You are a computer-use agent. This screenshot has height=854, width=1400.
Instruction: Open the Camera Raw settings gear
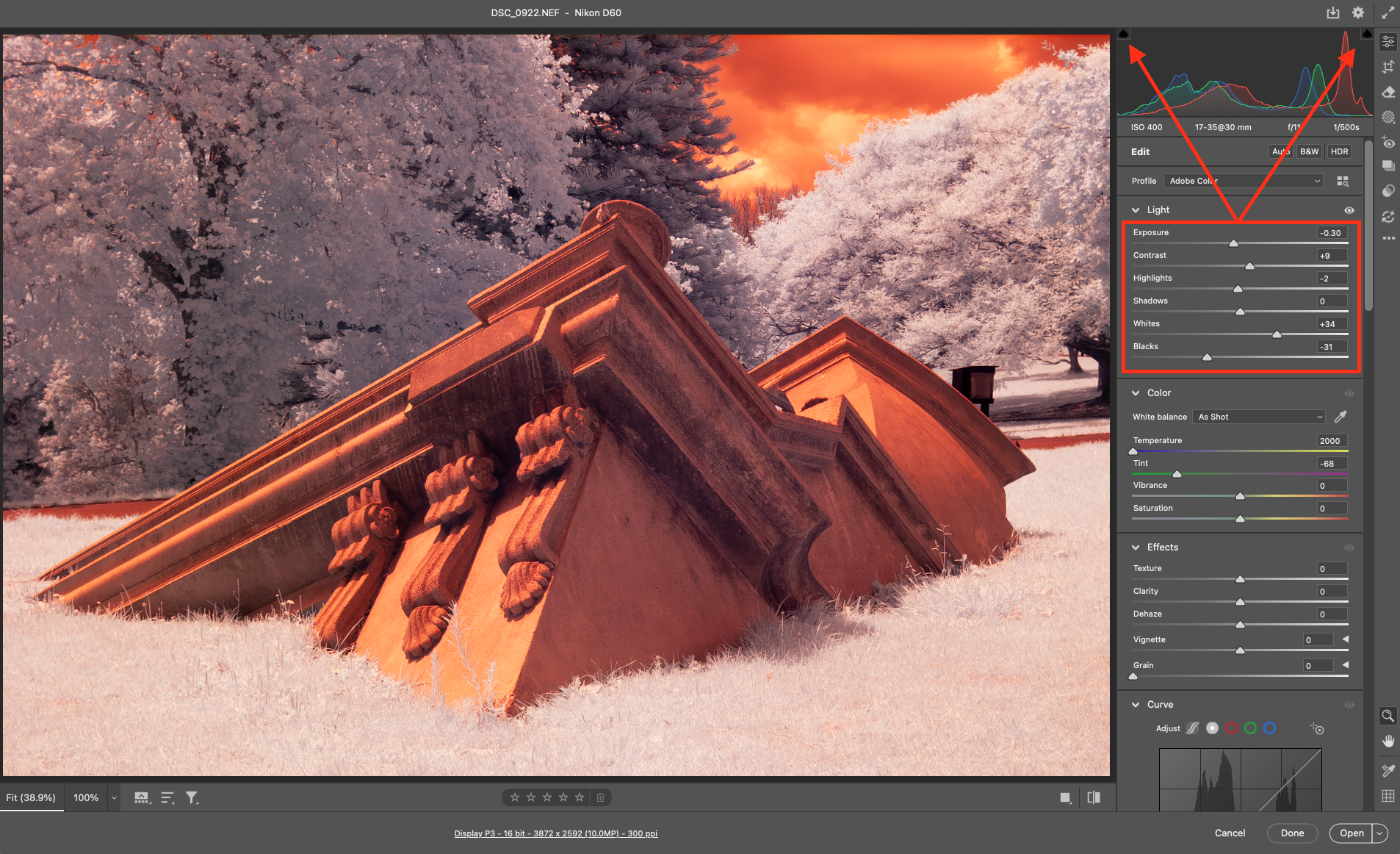(1358, 12)
